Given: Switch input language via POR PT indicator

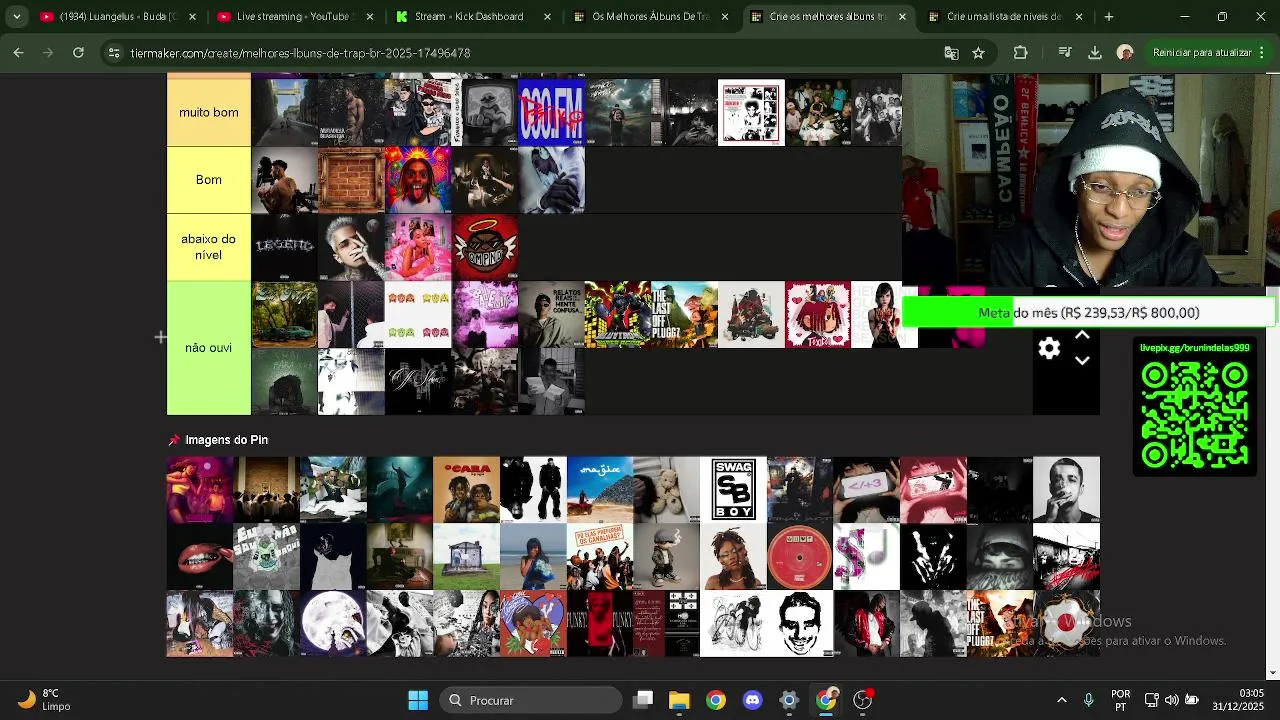Looking at the screenshot, I should 1121,700.
